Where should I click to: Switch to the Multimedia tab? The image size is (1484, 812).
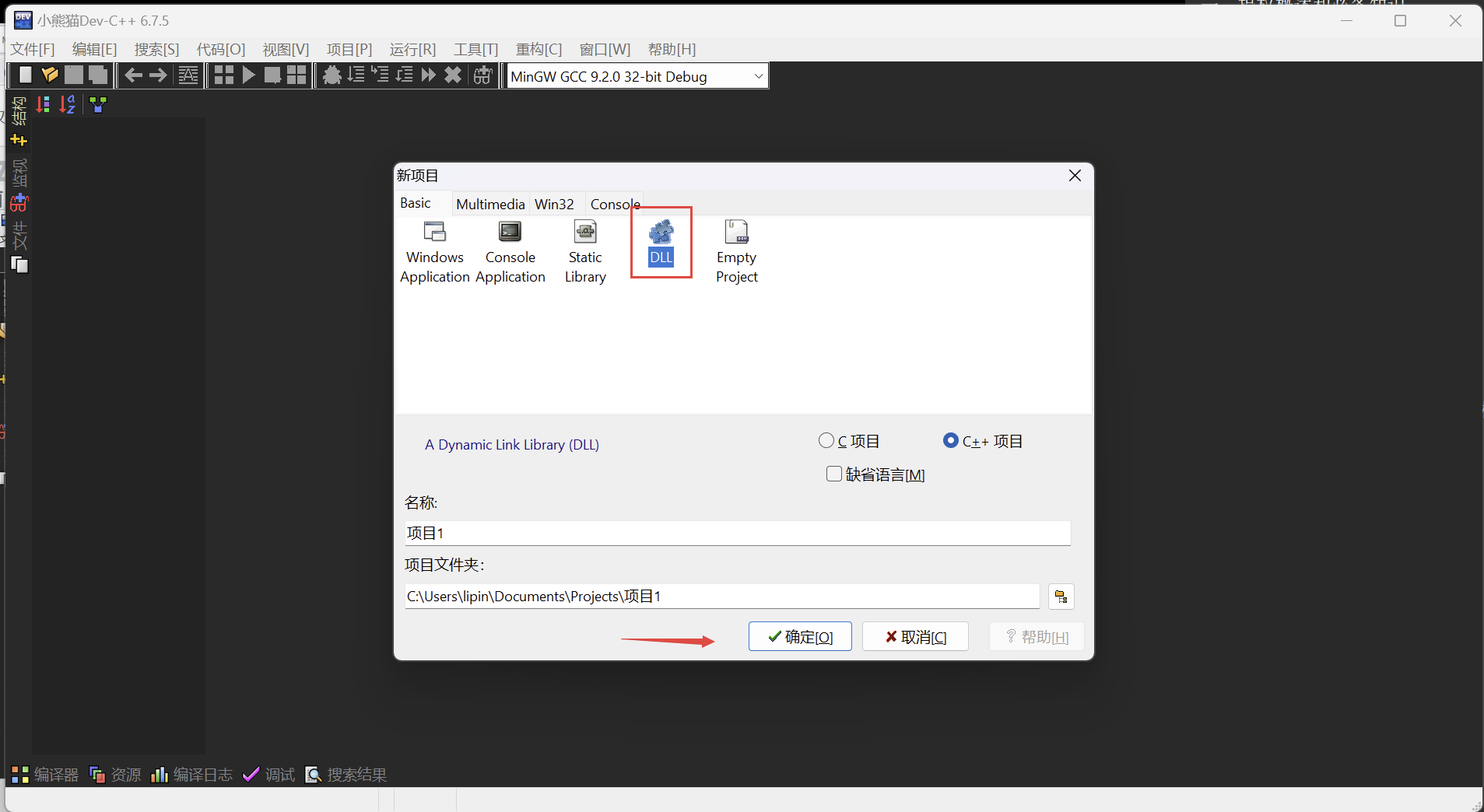click(x=490, y=204)
